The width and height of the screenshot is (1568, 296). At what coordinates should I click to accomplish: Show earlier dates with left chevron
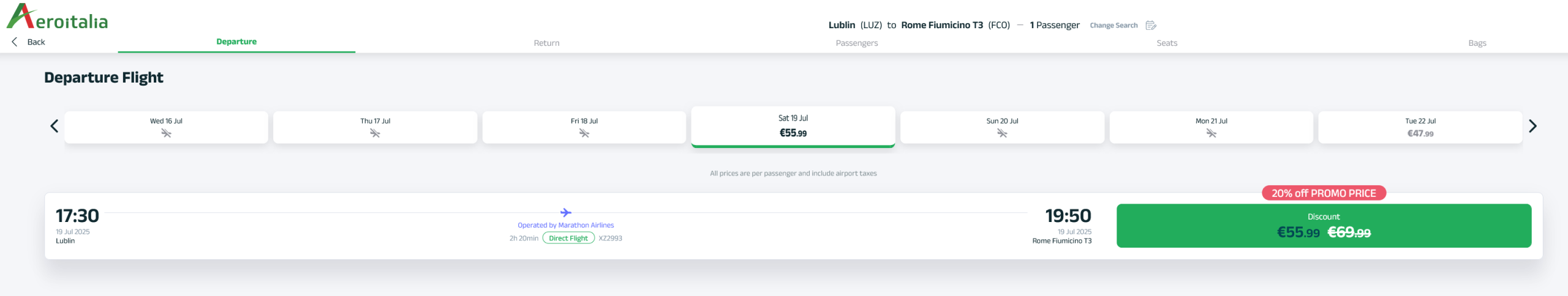pyautogui.click(x=54, y=126)
